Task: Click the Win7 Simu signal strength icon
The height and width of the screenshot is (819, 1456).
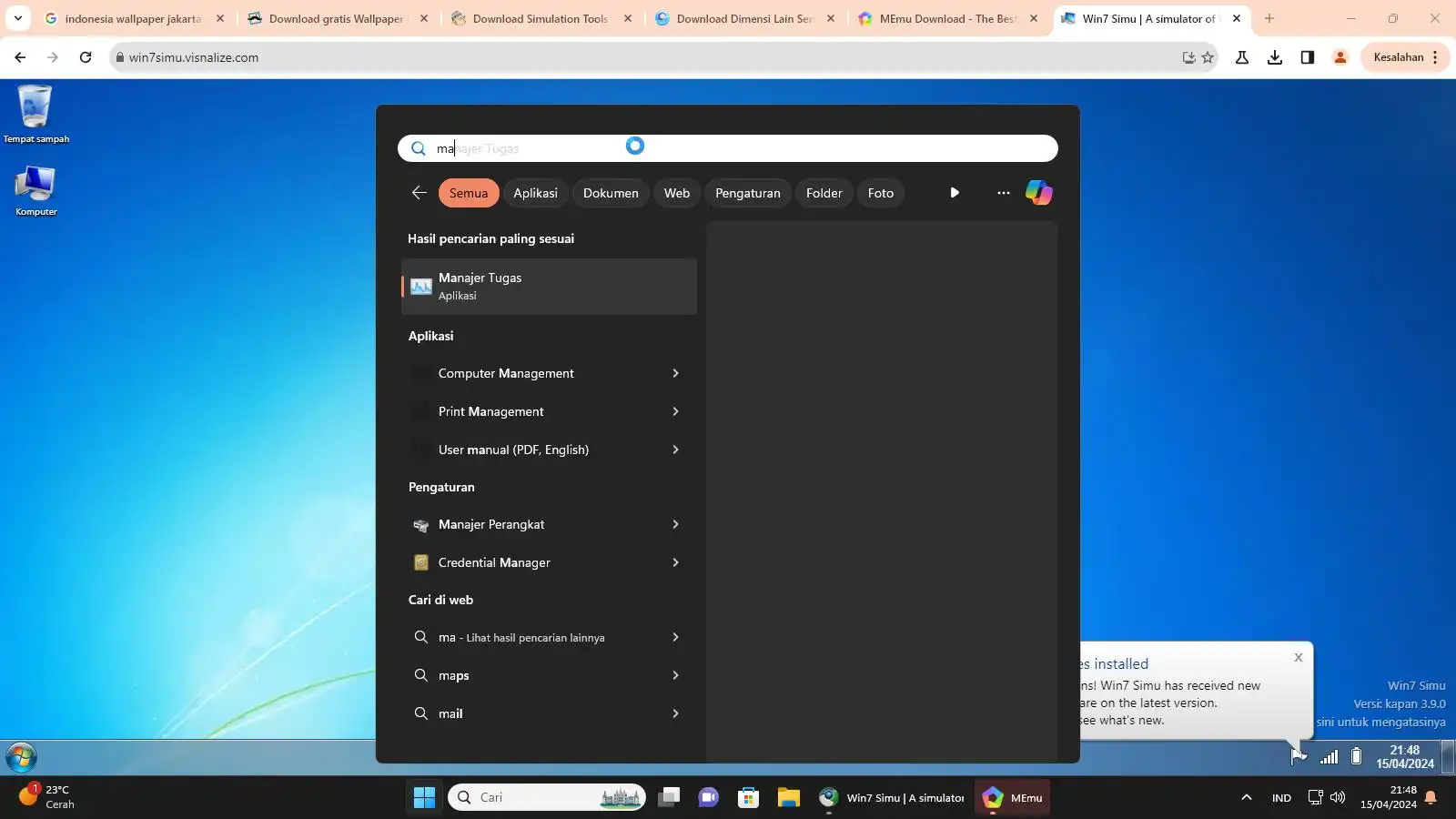Action: click(x=1329, y=756)
